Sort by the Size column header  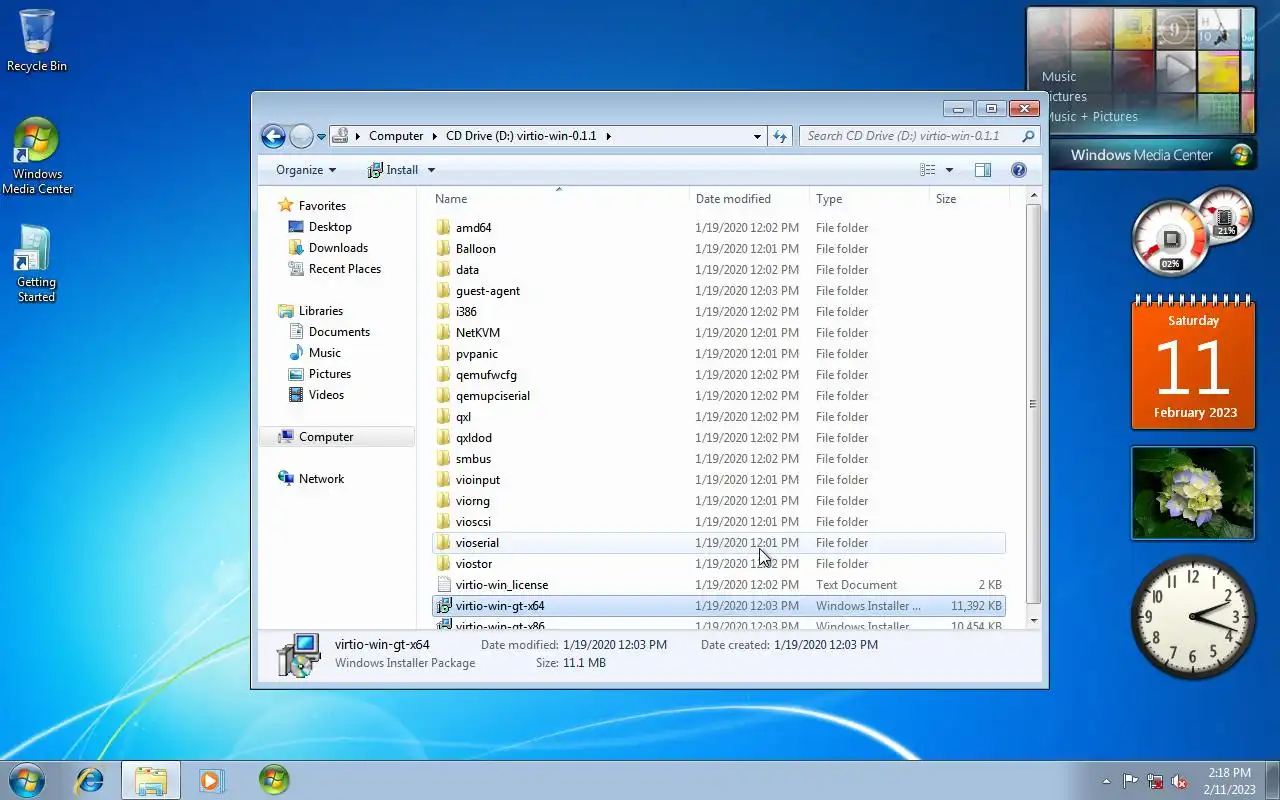click(x=968, y=199)
